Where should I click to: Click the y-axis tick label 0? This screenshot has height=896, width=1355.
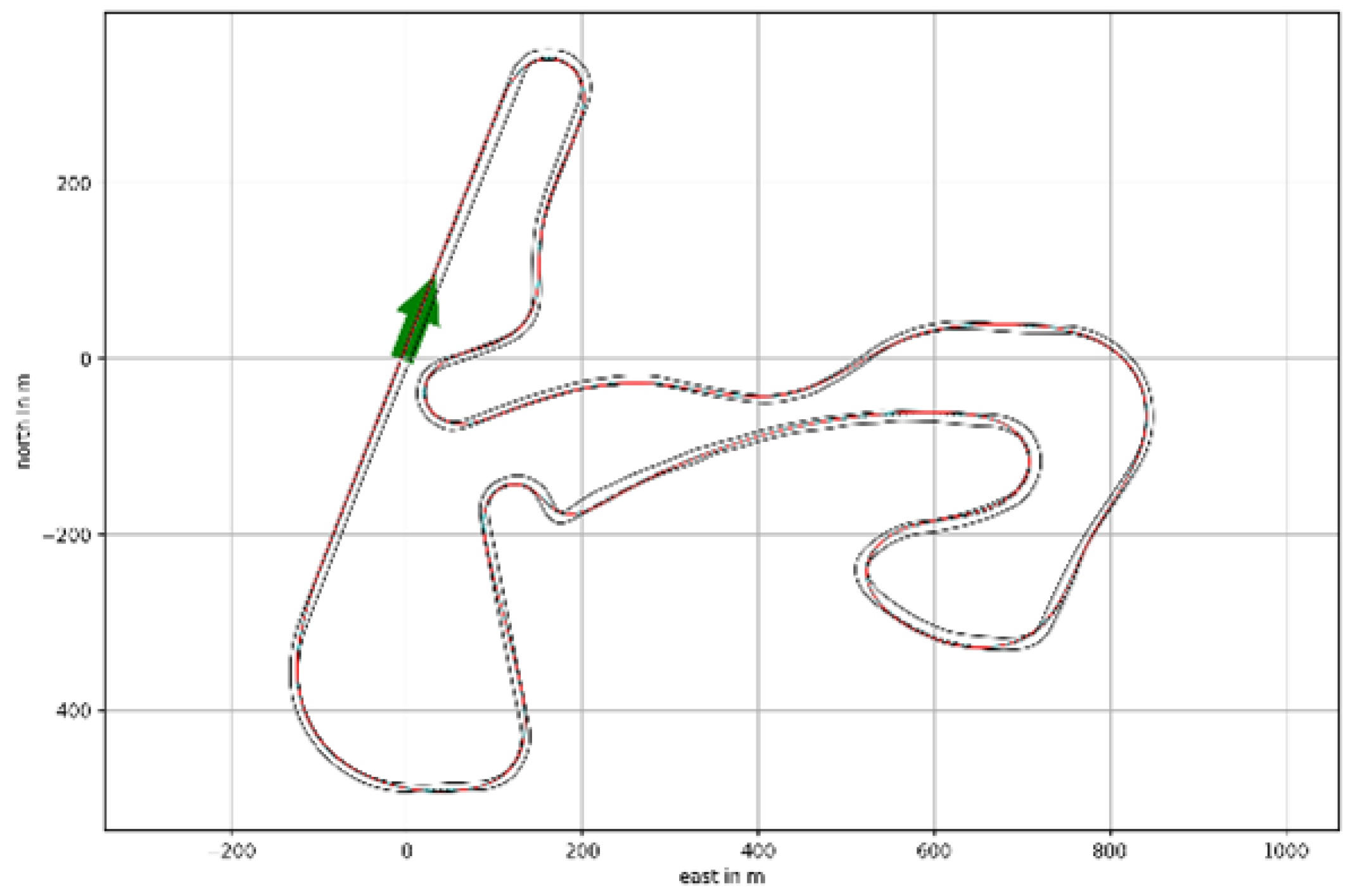(86, 359)
